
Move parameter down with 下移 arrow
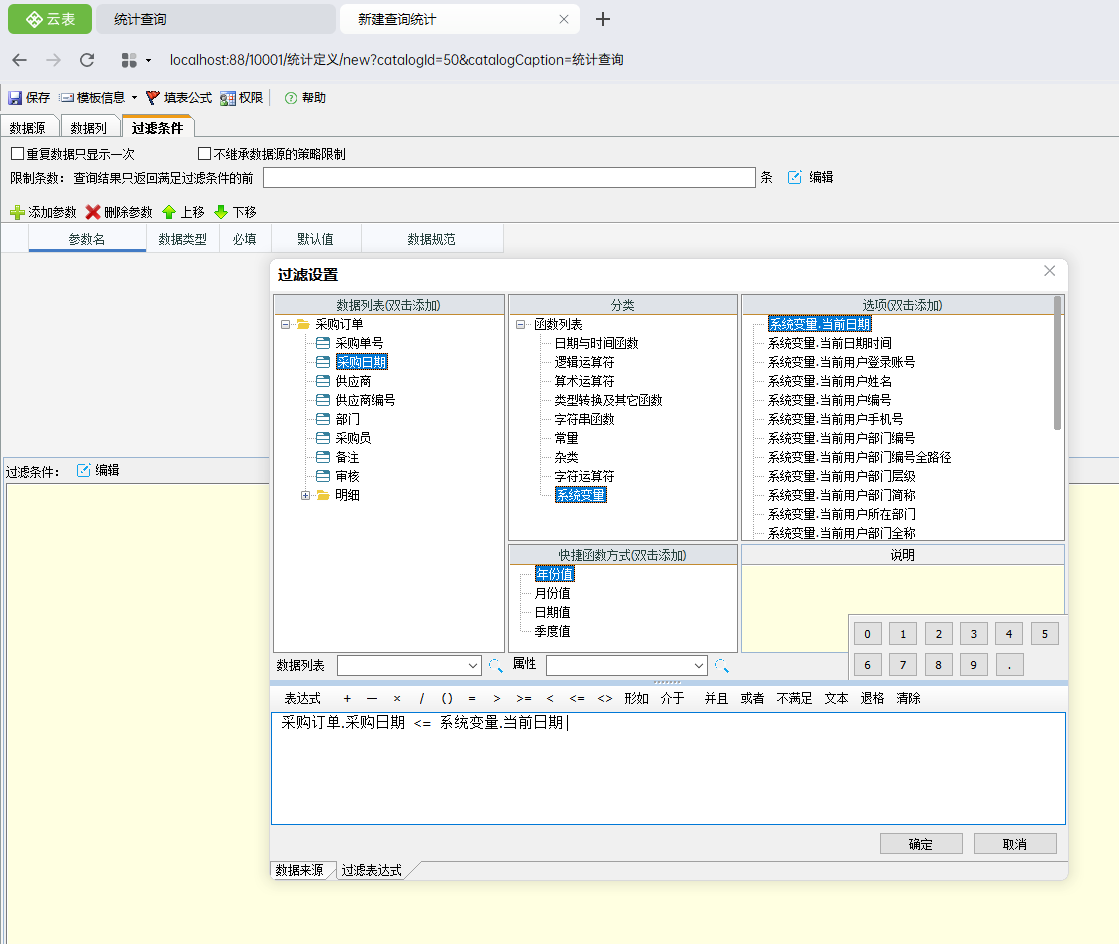pyautogui.click(x=221, y=212)
